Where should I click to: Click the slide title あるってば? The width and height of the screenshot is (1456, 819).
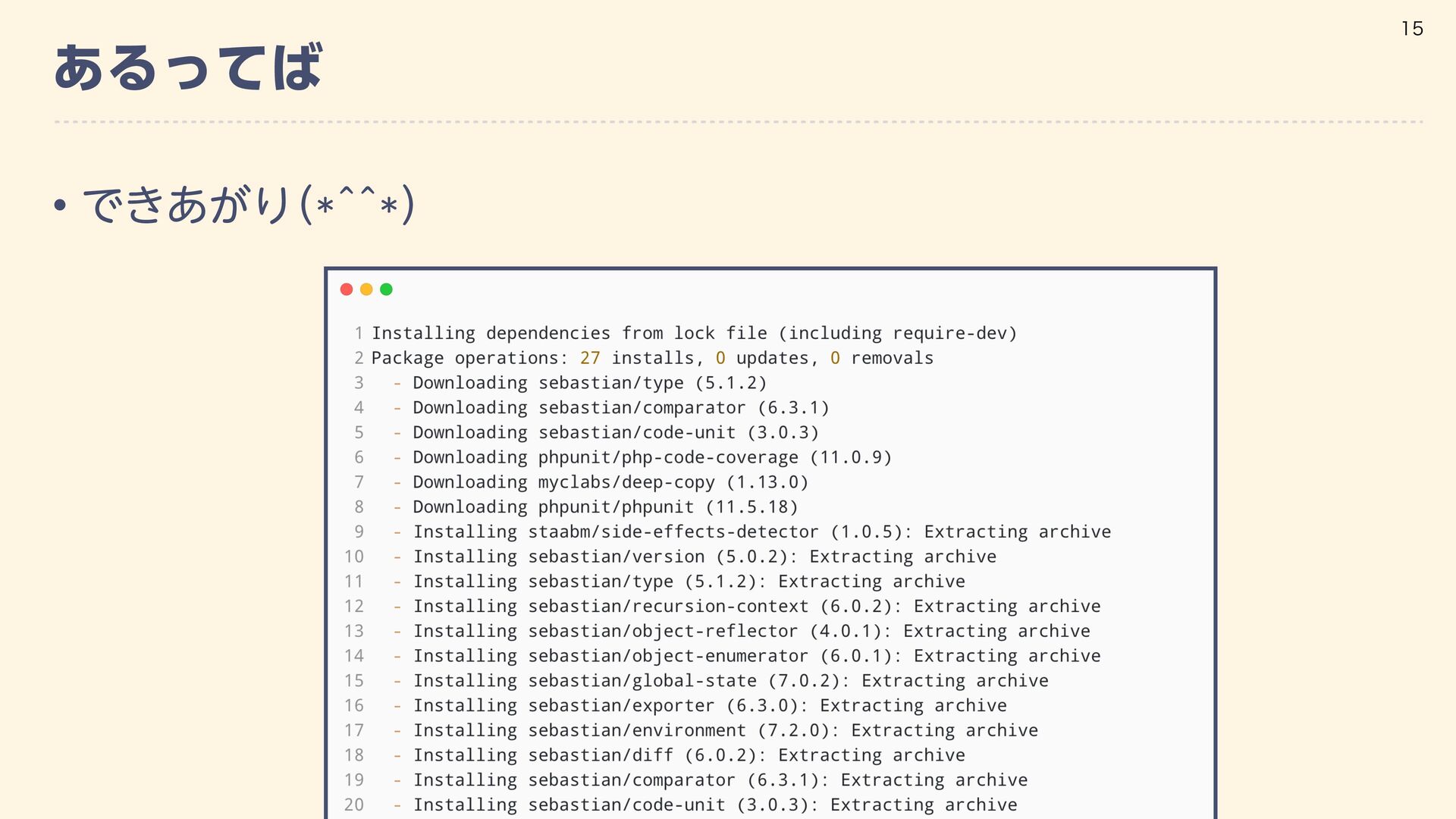point(188,68)
